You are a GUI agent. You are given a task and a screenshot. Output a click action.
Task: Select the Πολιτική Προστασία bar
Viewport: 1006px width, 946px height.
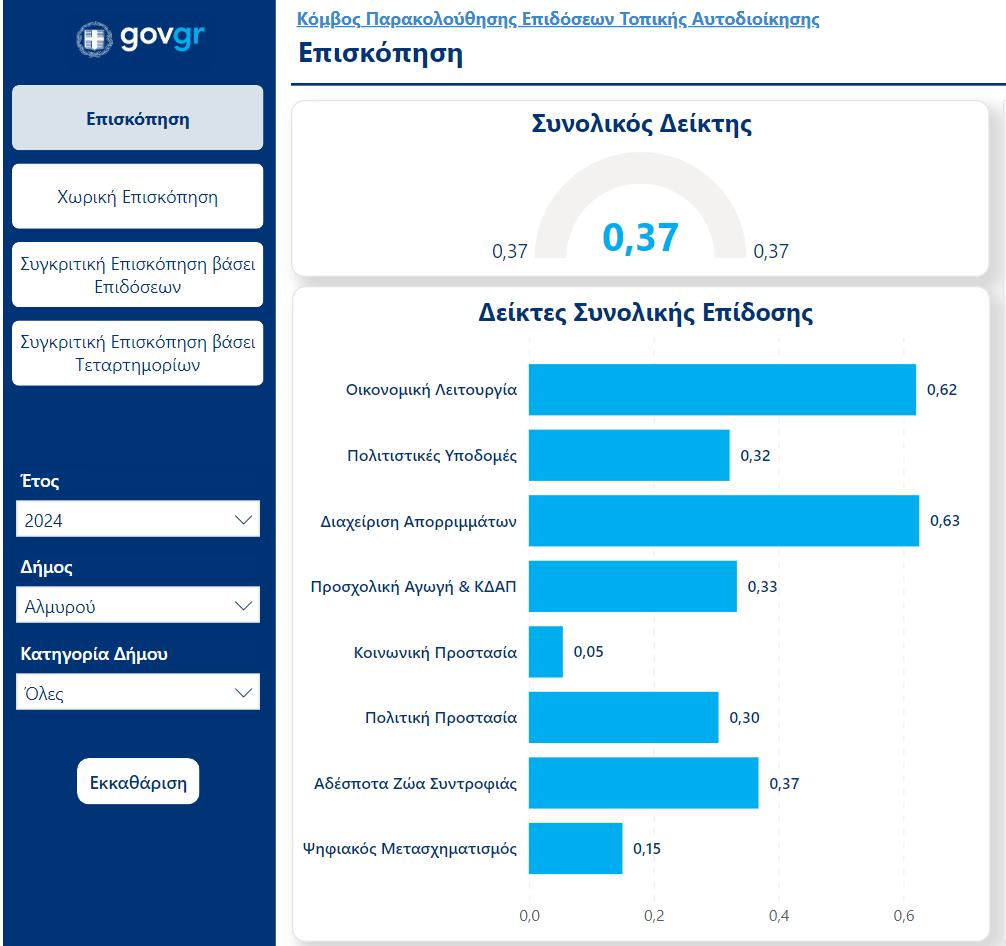[x=623, y=717]
